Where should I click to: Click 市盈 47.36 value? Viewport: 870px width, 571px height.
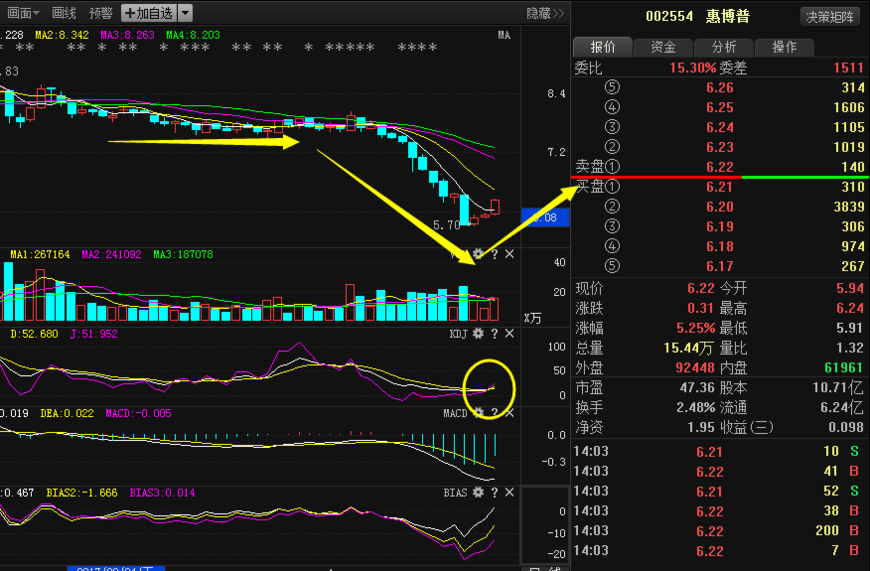click(x=697, y=387)
